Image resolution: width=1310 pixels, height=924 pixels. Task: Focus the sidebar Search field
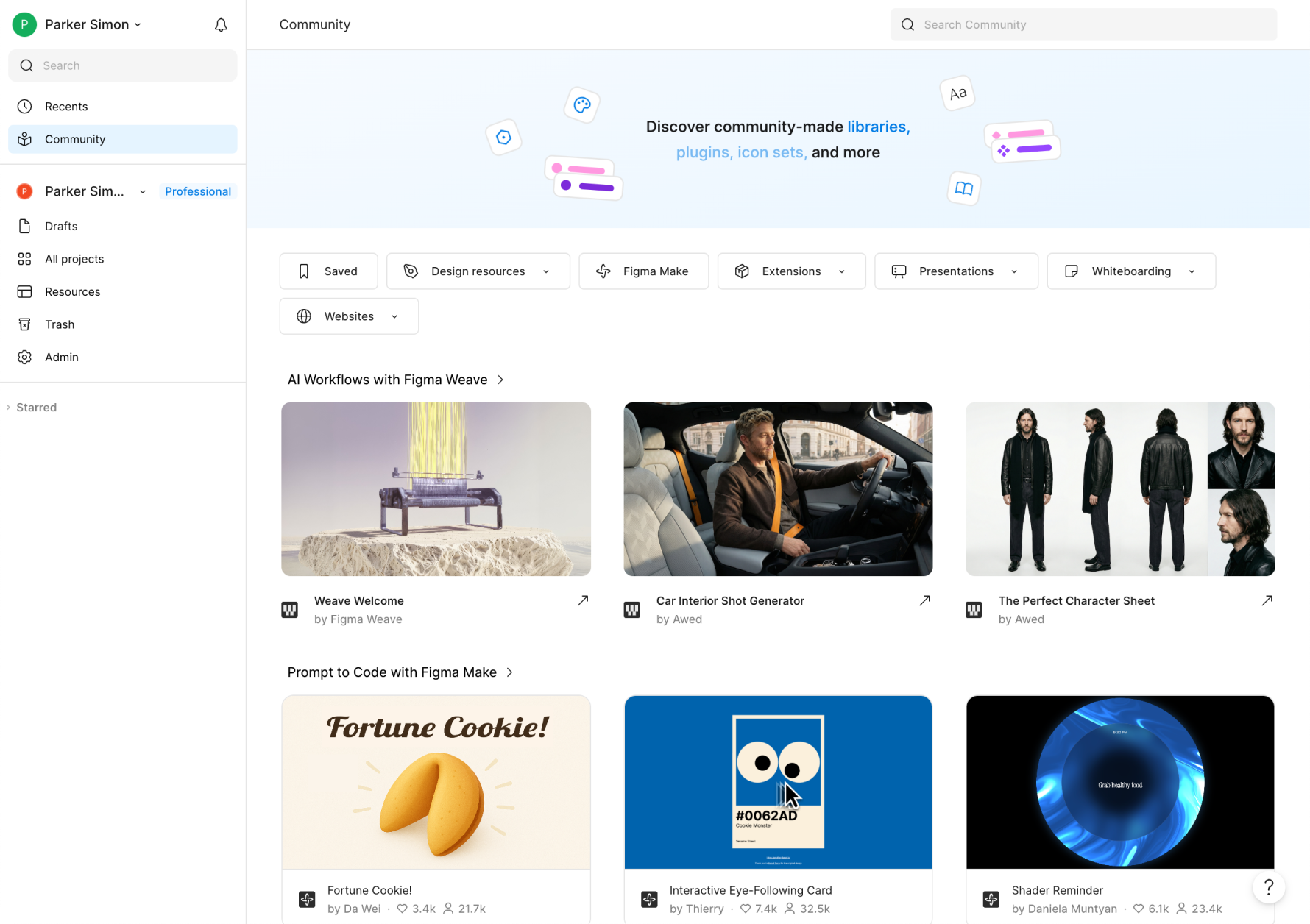click(x=123, y=65)
